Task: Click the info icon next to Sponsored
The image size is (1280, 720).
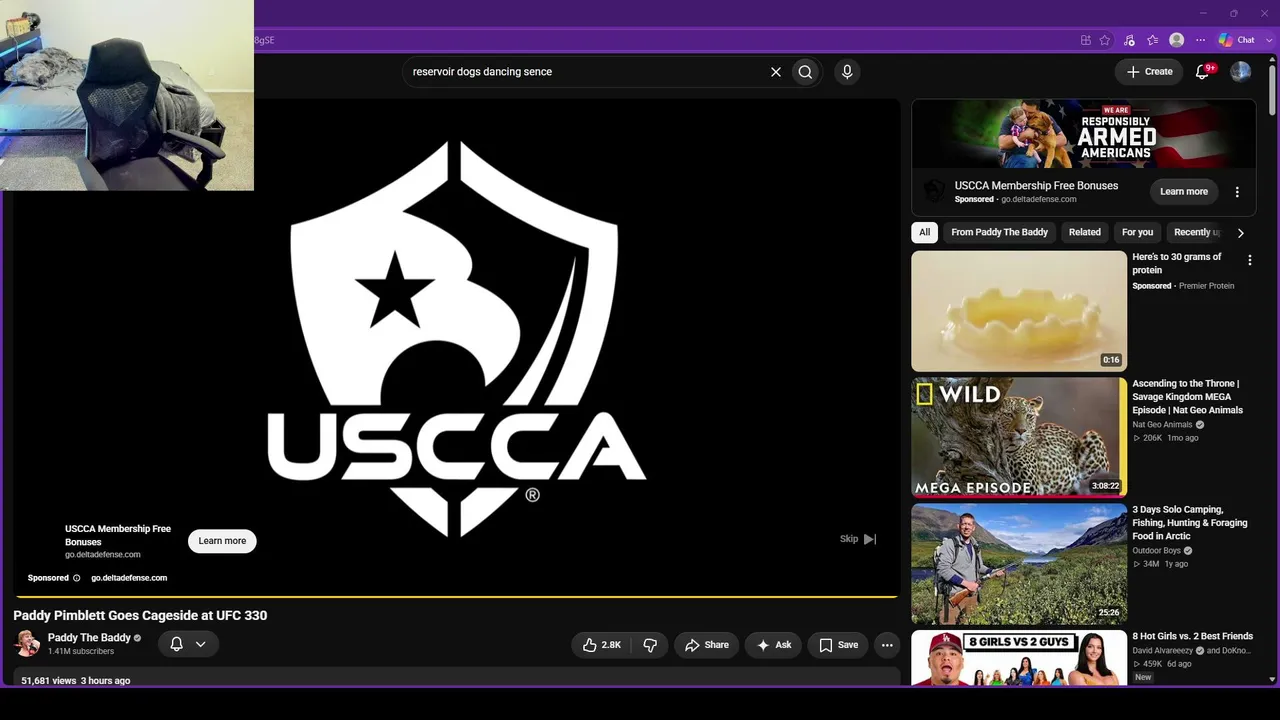Action: pyautogui.click(x=76, y=578)
